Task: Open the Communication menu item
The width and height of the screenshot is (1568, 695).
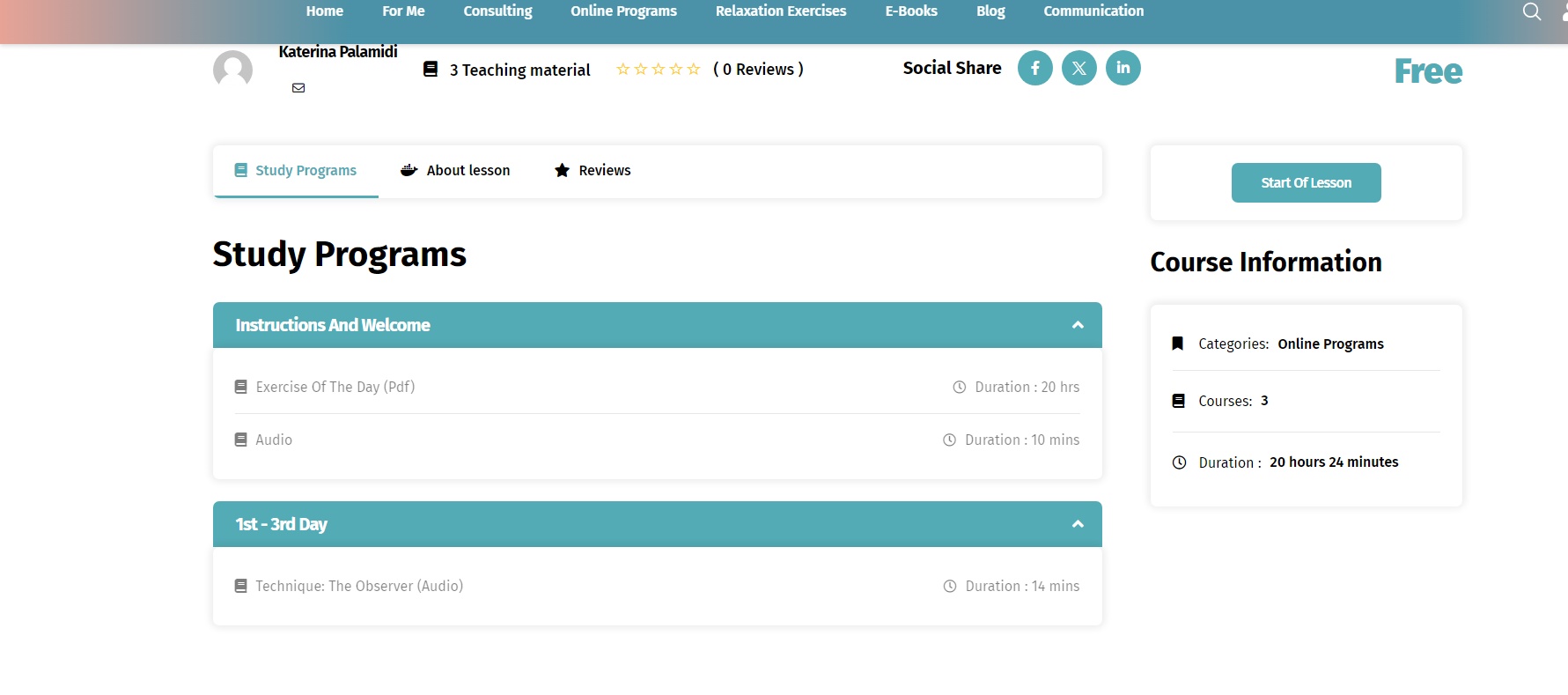Action: tap(1093, 11)
